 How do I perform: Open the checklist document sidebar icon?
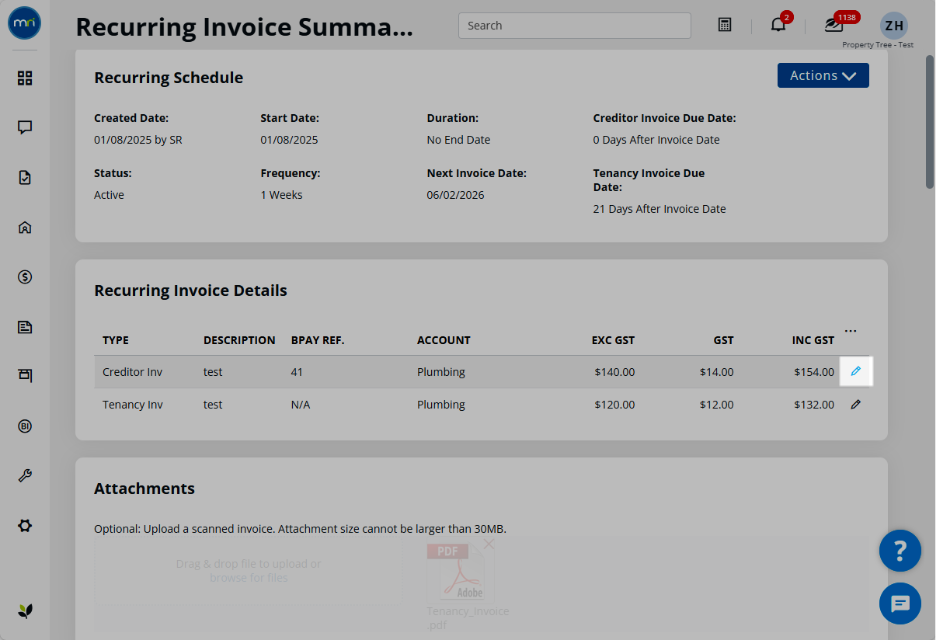pos(24,177)
